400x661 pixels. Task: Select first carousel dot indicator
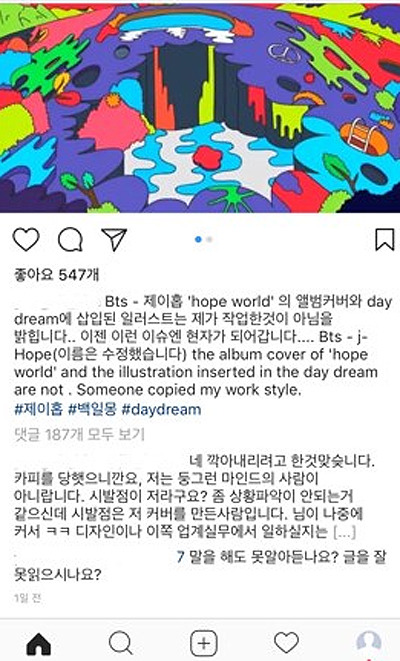click(198, 239)
